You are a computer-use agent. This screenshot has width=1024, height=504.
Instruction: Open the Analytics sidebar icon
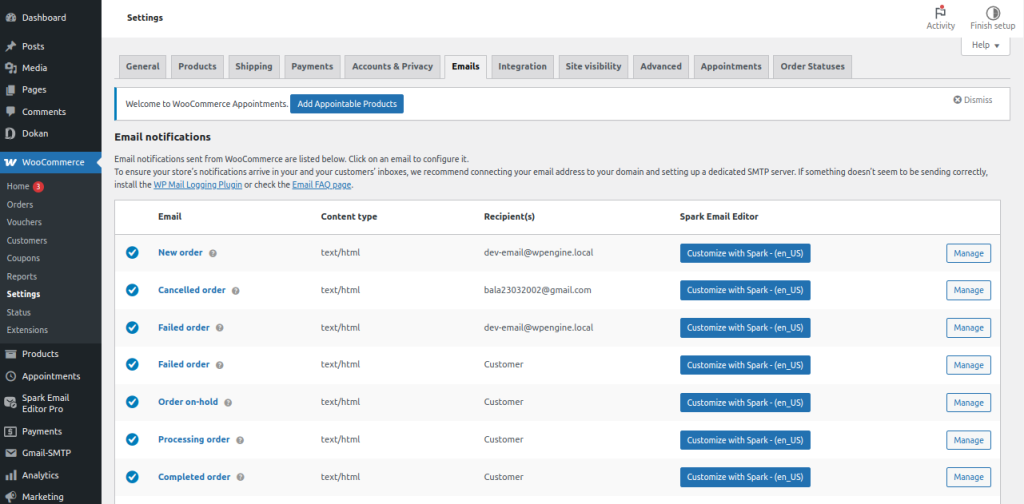10,475
